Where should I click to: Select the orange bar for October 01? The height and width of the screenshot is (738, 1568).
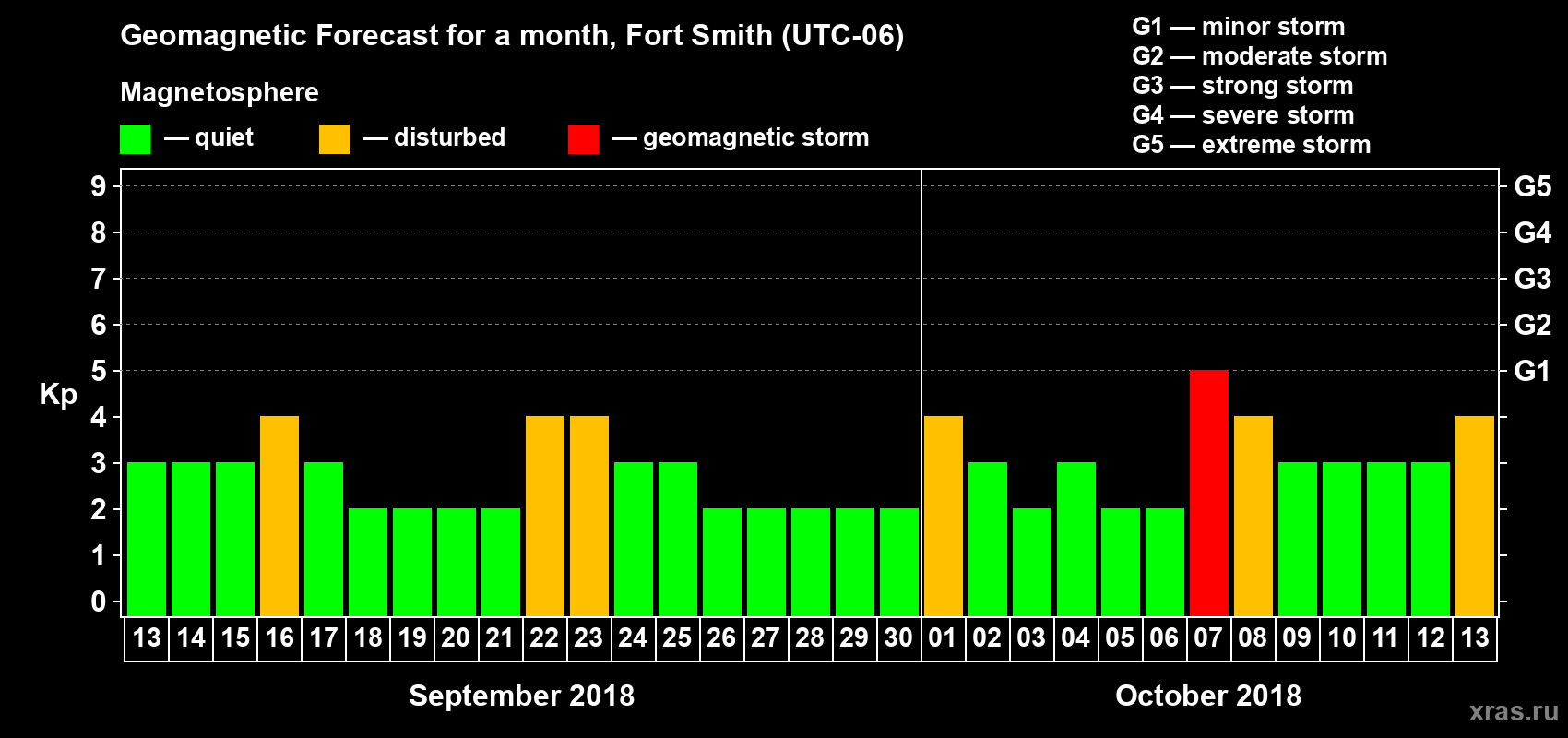tap(944, 516)
